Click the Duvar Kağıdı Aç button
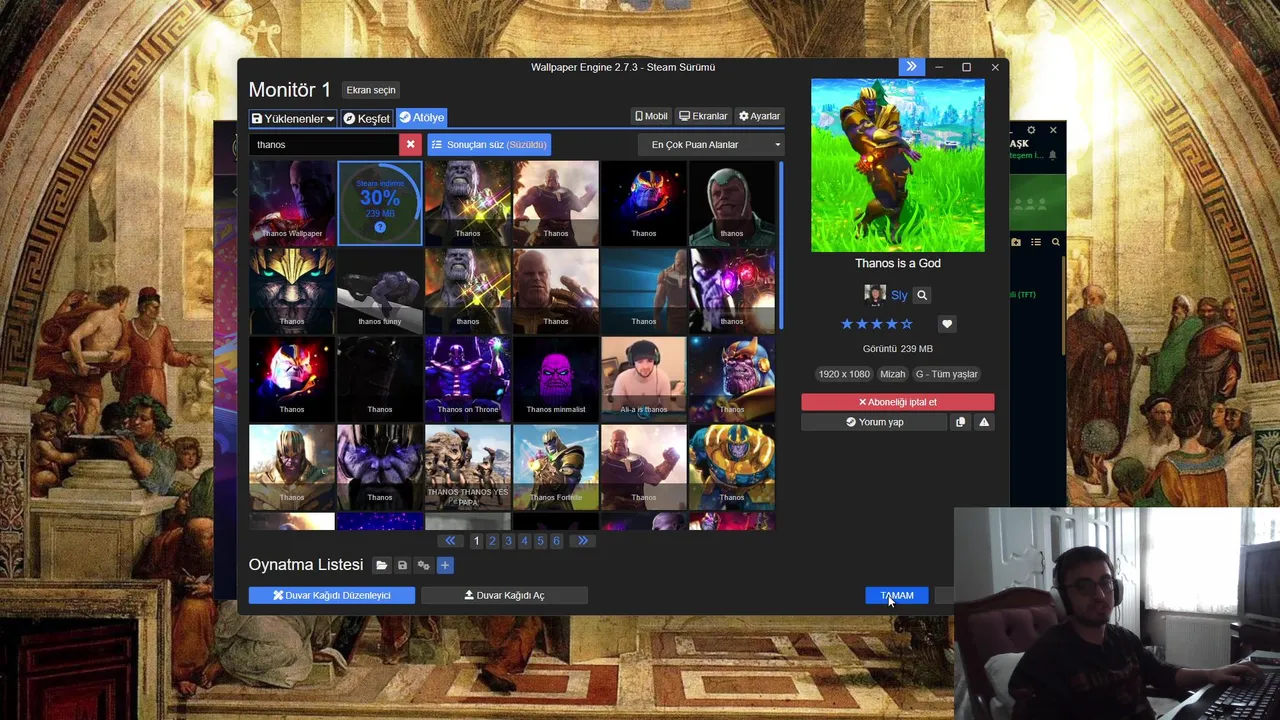The height and width of the screenshot is (720, 1280). click(504, 595)
